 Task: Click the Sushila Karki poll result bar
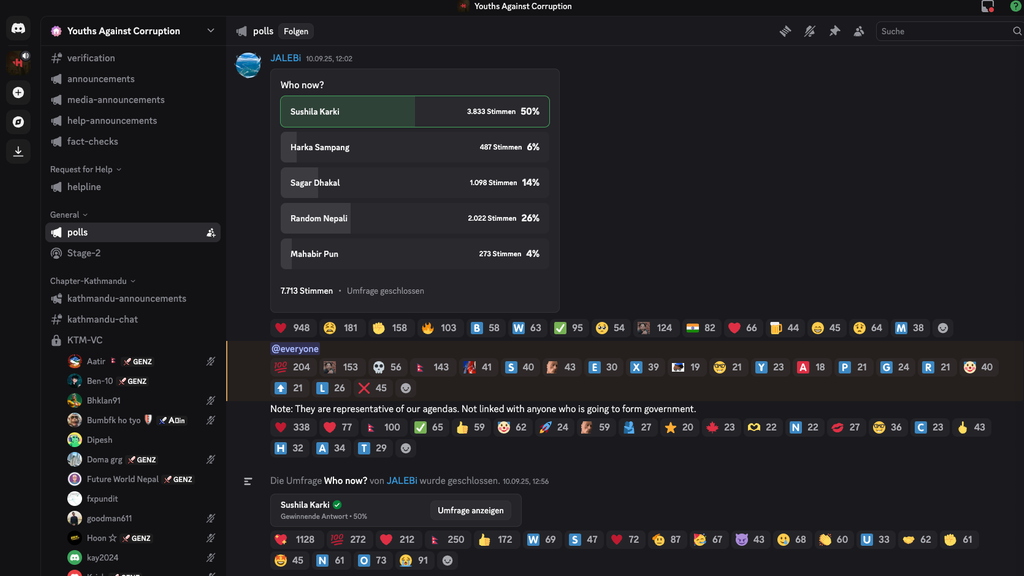click(414, 111)
